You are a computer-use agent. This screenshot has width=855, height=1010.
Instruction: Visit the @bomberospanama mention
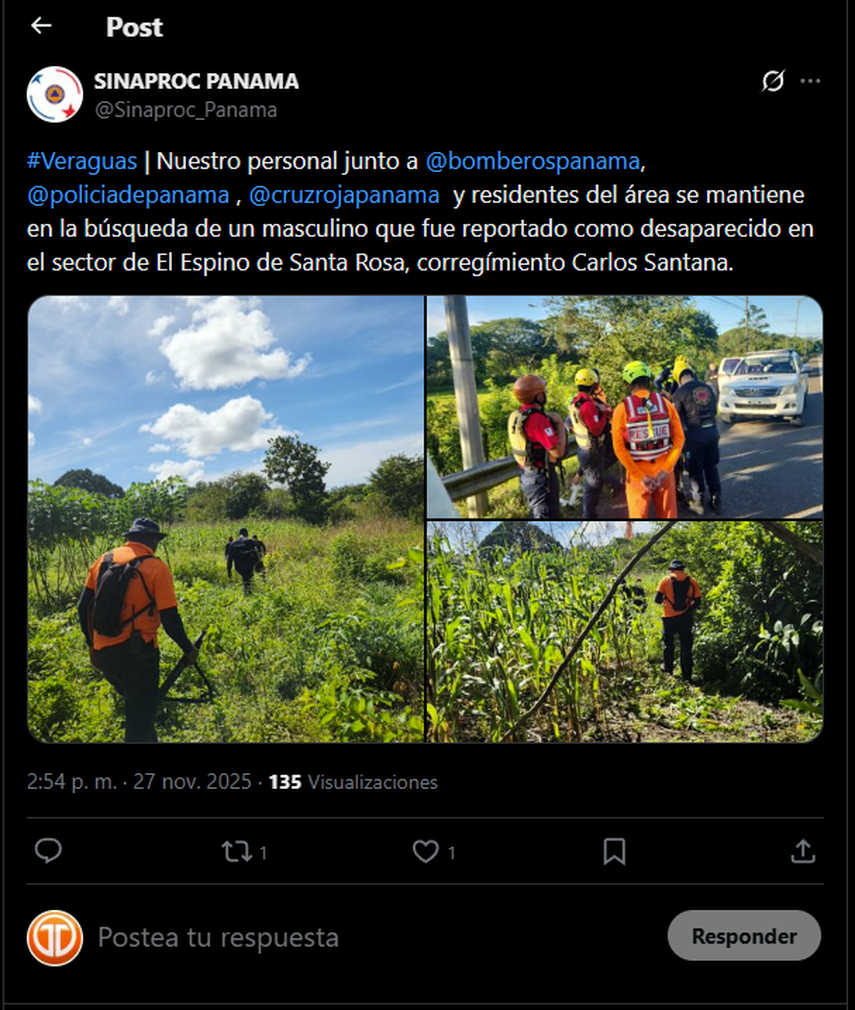(533, 161)
